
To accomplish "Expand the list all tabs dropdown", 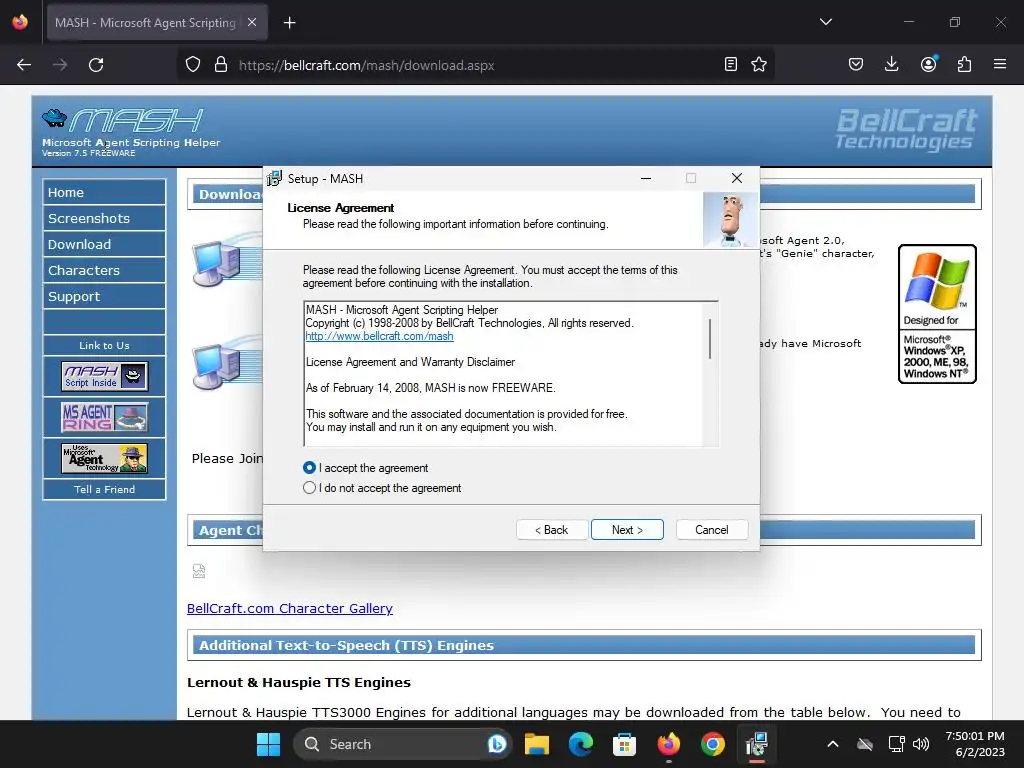I will 825,22.
